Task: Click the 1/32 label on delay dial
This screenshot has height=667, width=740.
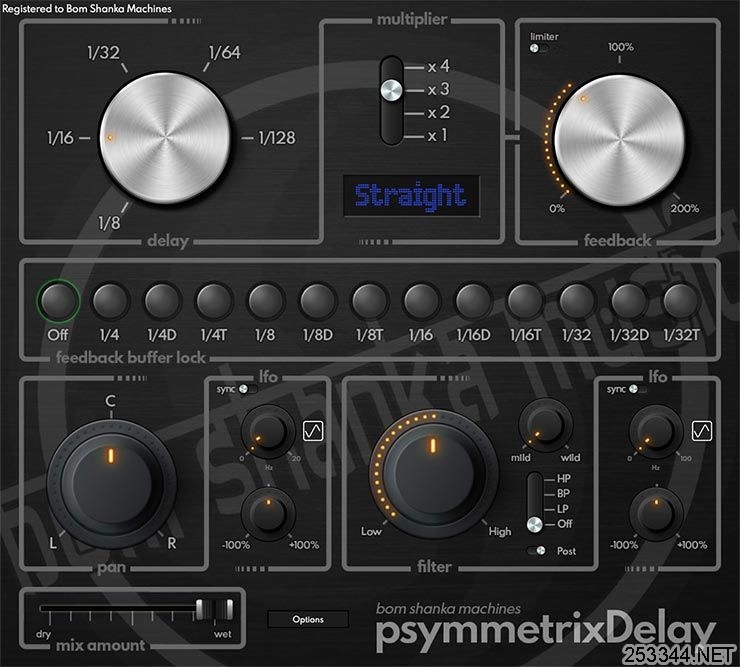Action: 103,52
